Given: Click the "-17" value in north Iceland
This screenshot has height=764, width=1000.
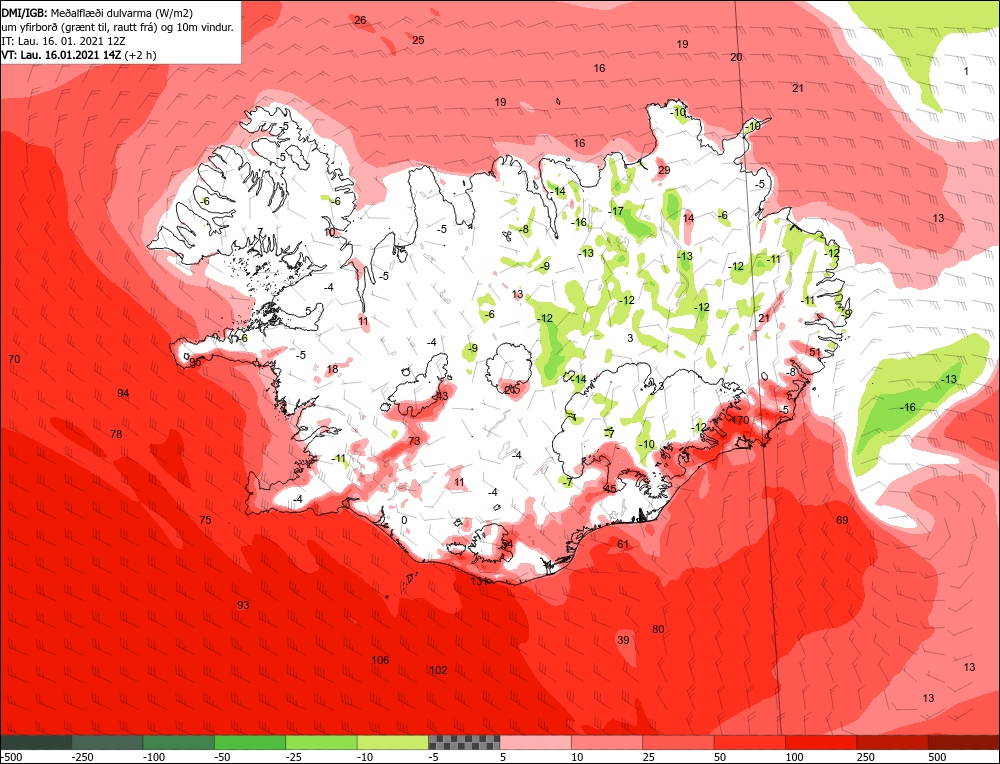Looking at the screenshot, I should pos(616,211).
